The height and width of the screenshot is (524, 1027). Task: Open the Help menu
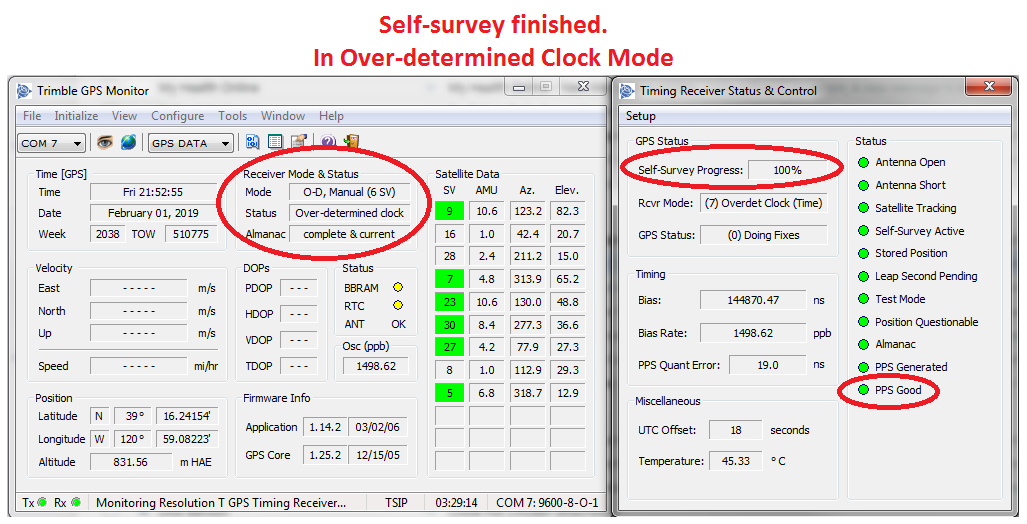click(x=331, y=116)
